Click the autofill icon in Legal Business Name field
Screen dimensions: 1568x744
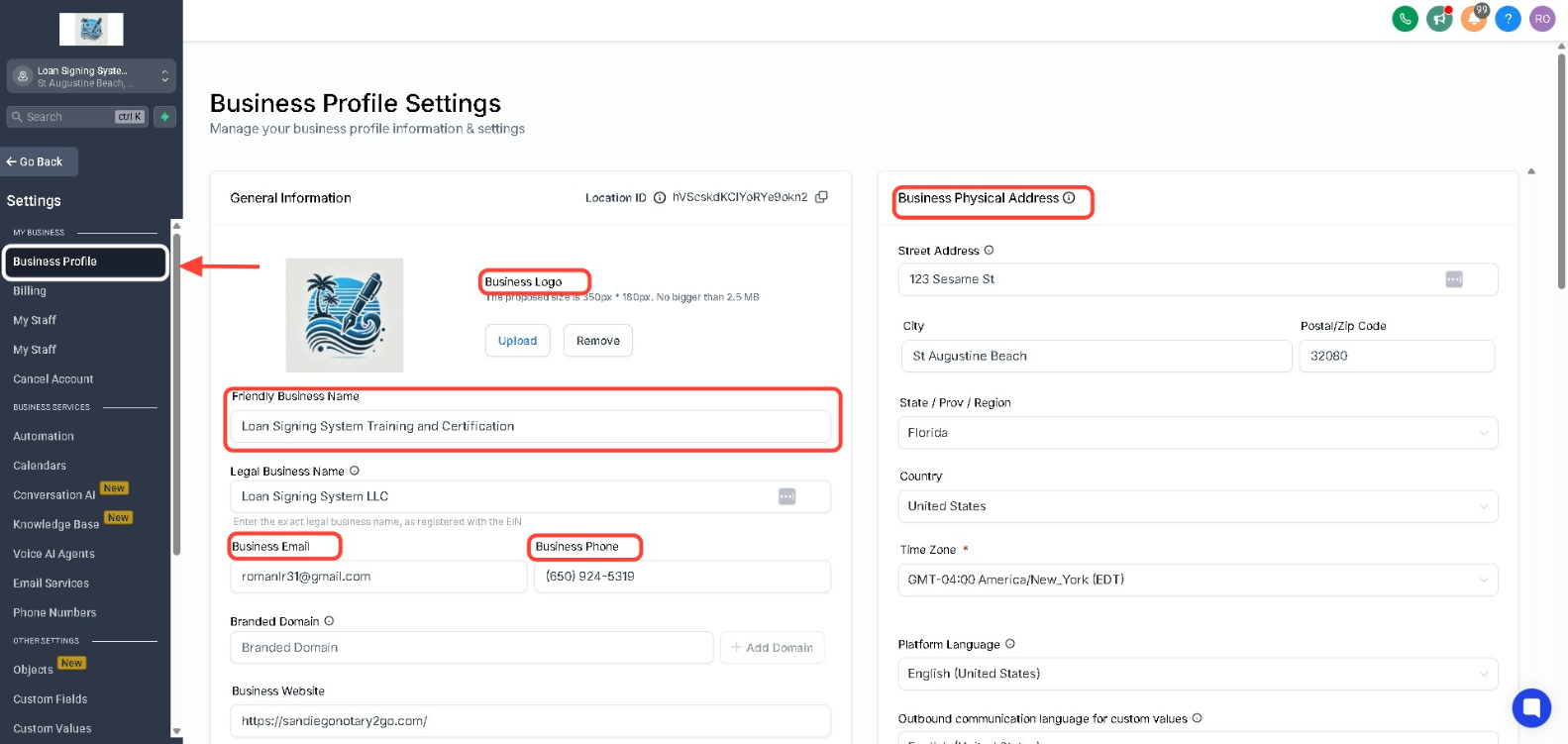(x=787, y=496)
